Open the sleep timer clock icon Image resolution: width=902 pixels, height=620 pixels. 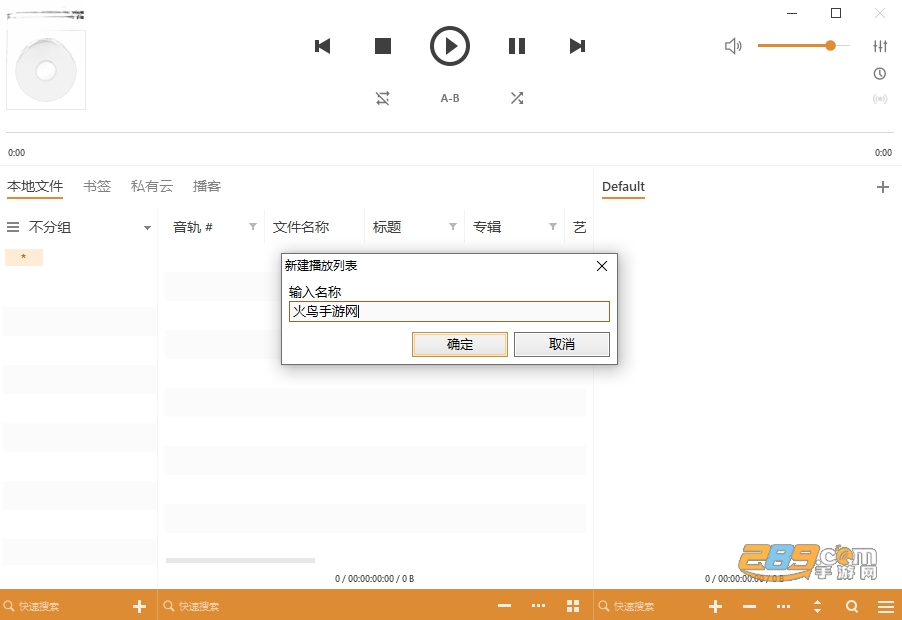pos(880,74)
